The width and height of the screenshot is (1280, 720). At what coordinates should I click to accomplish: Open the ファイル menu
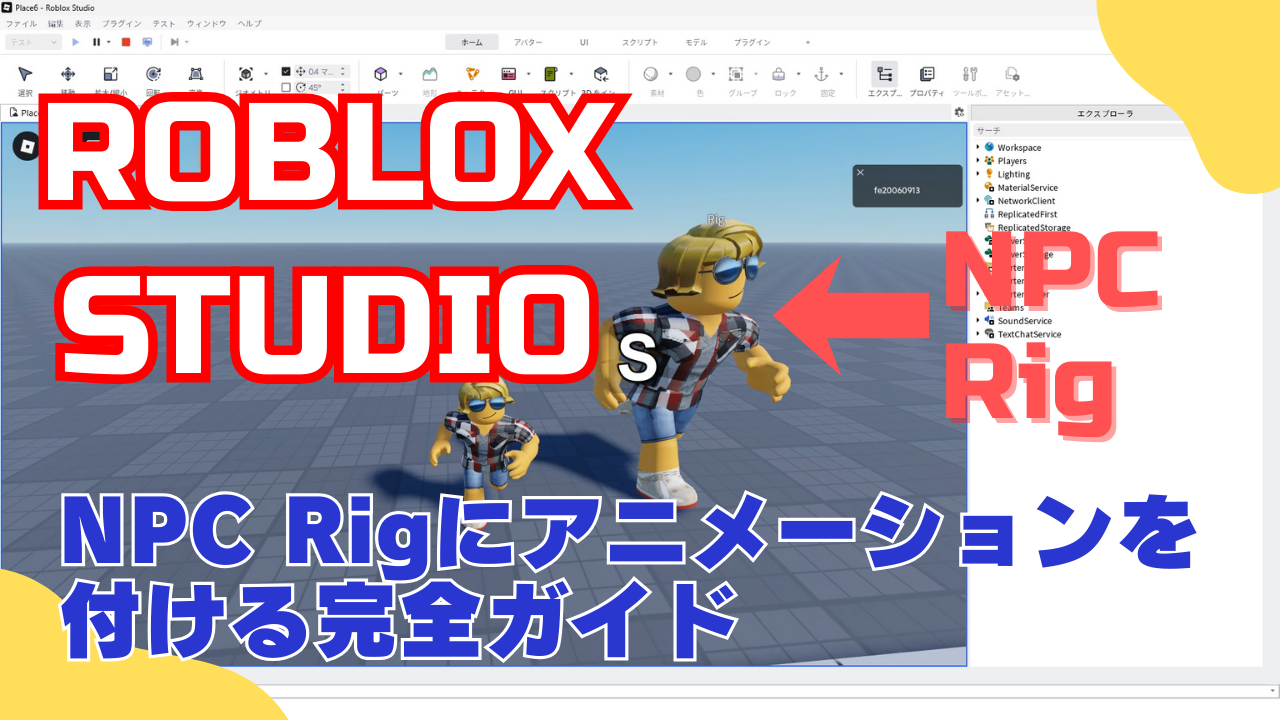click(x=21, y=23)
